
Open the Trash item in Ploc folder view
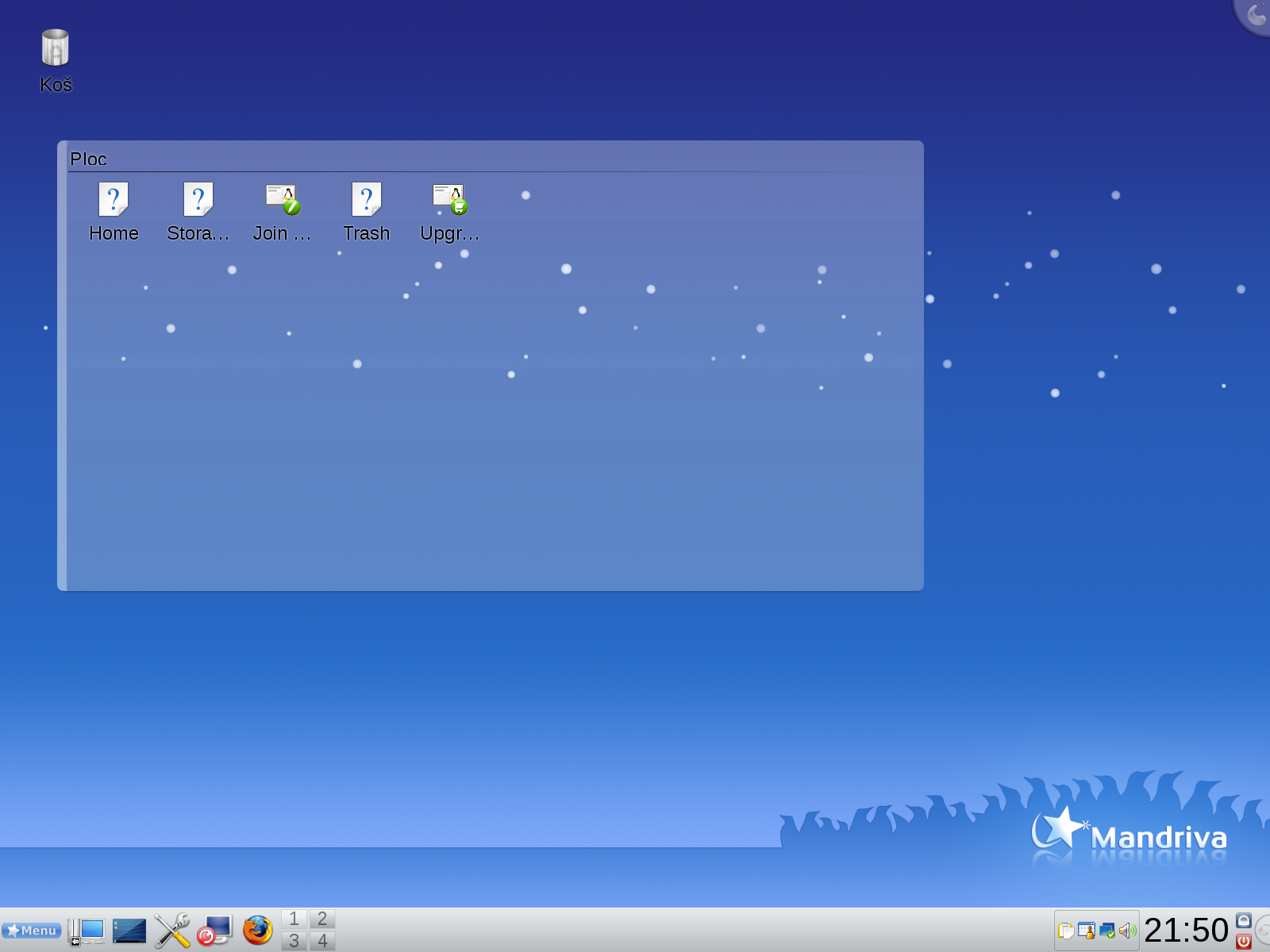point(366,212)
